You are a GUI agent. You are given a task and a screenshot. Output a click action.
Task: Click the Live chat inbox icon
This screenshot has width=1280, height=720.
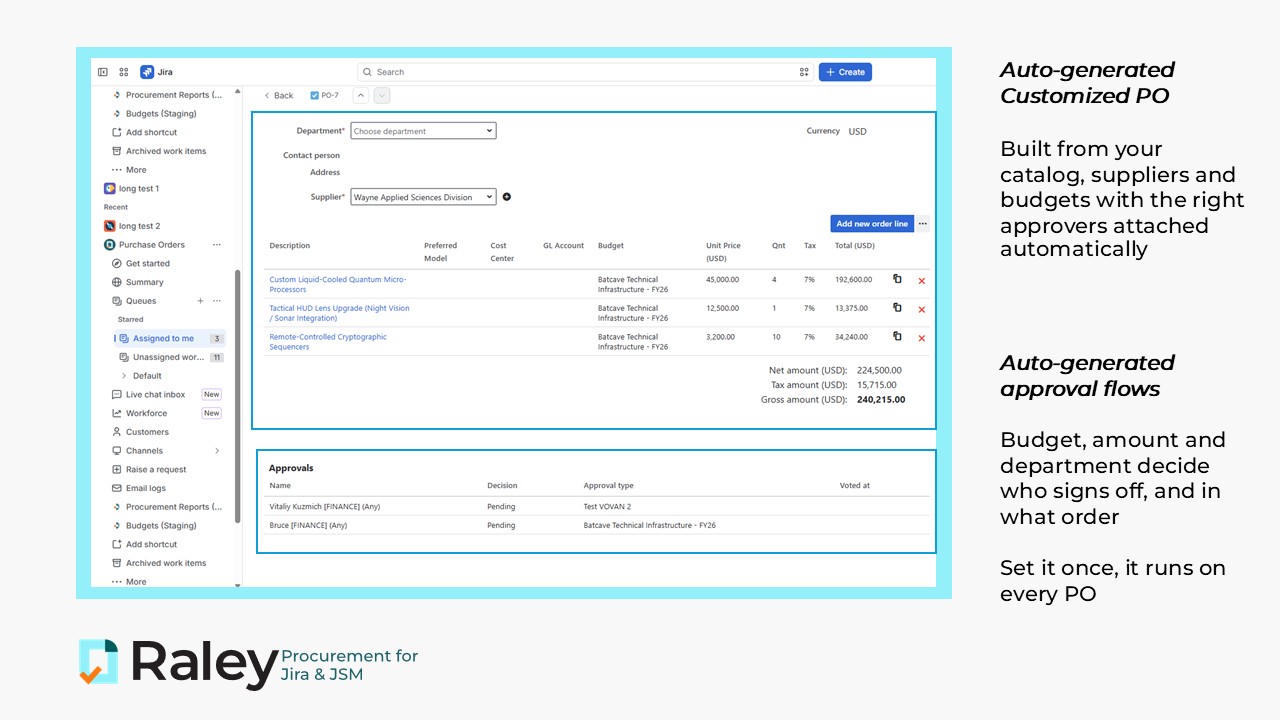coord(117,395)
